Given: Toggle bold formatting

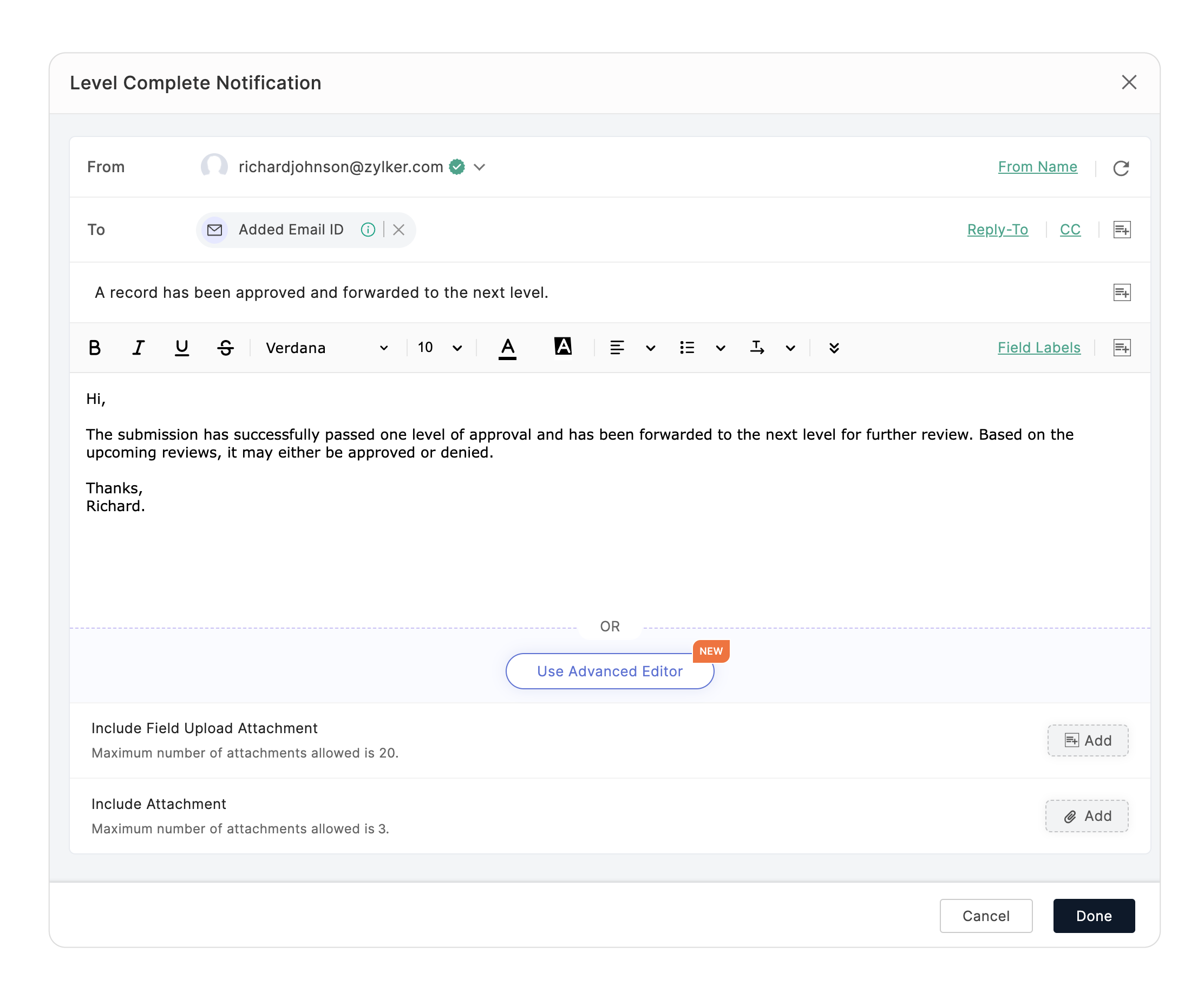Looking at the screenshot, I should [x=95, y=348].
